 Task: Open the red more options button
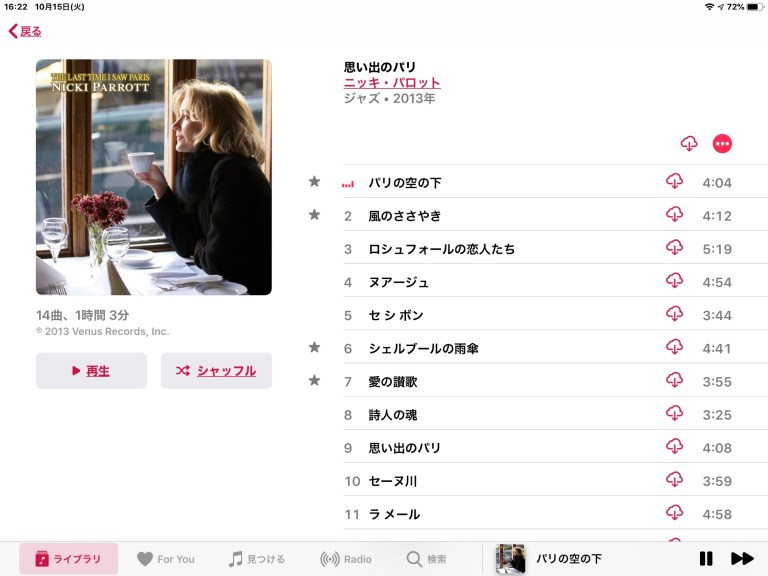point(722,144)
